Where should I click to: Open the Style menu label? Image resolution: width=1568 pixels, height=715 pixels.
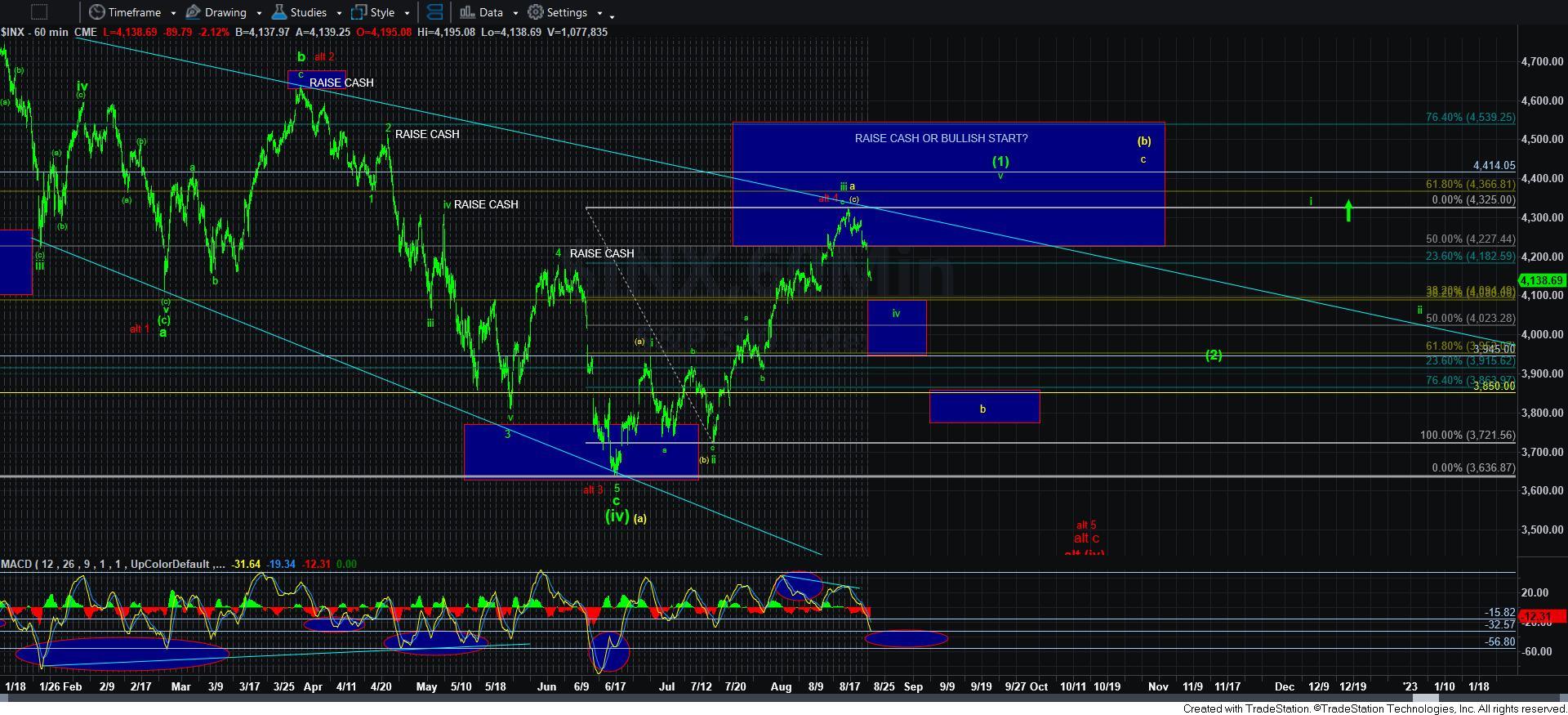tap(382, 12)
